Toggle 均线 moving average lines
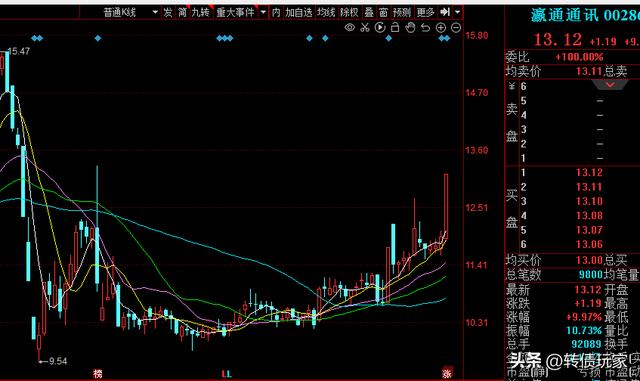 [326, 13]
